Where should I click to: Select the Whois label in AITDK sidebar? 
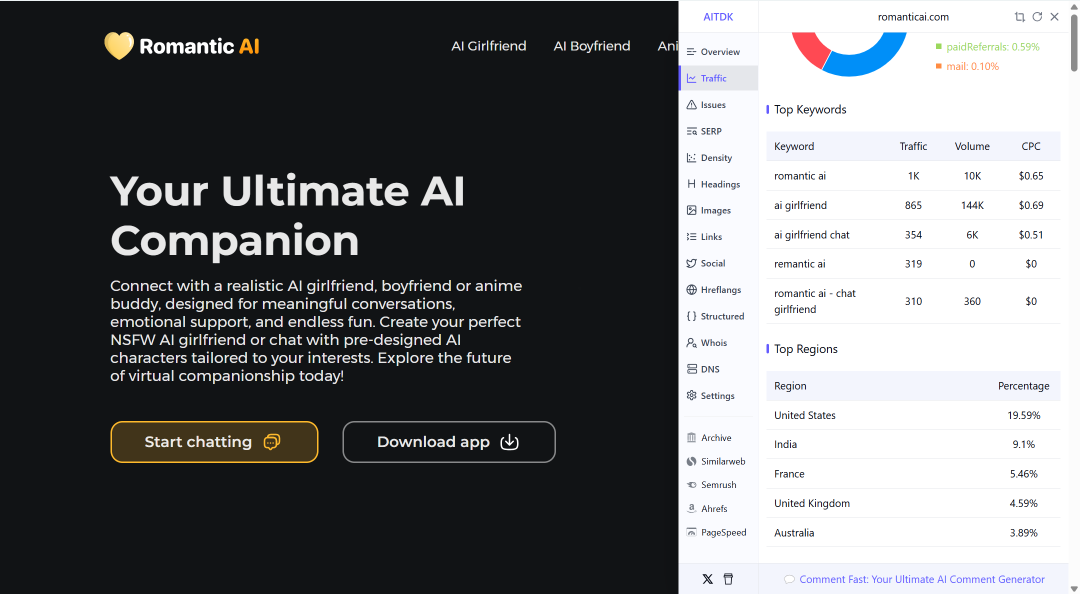point(714,342)
